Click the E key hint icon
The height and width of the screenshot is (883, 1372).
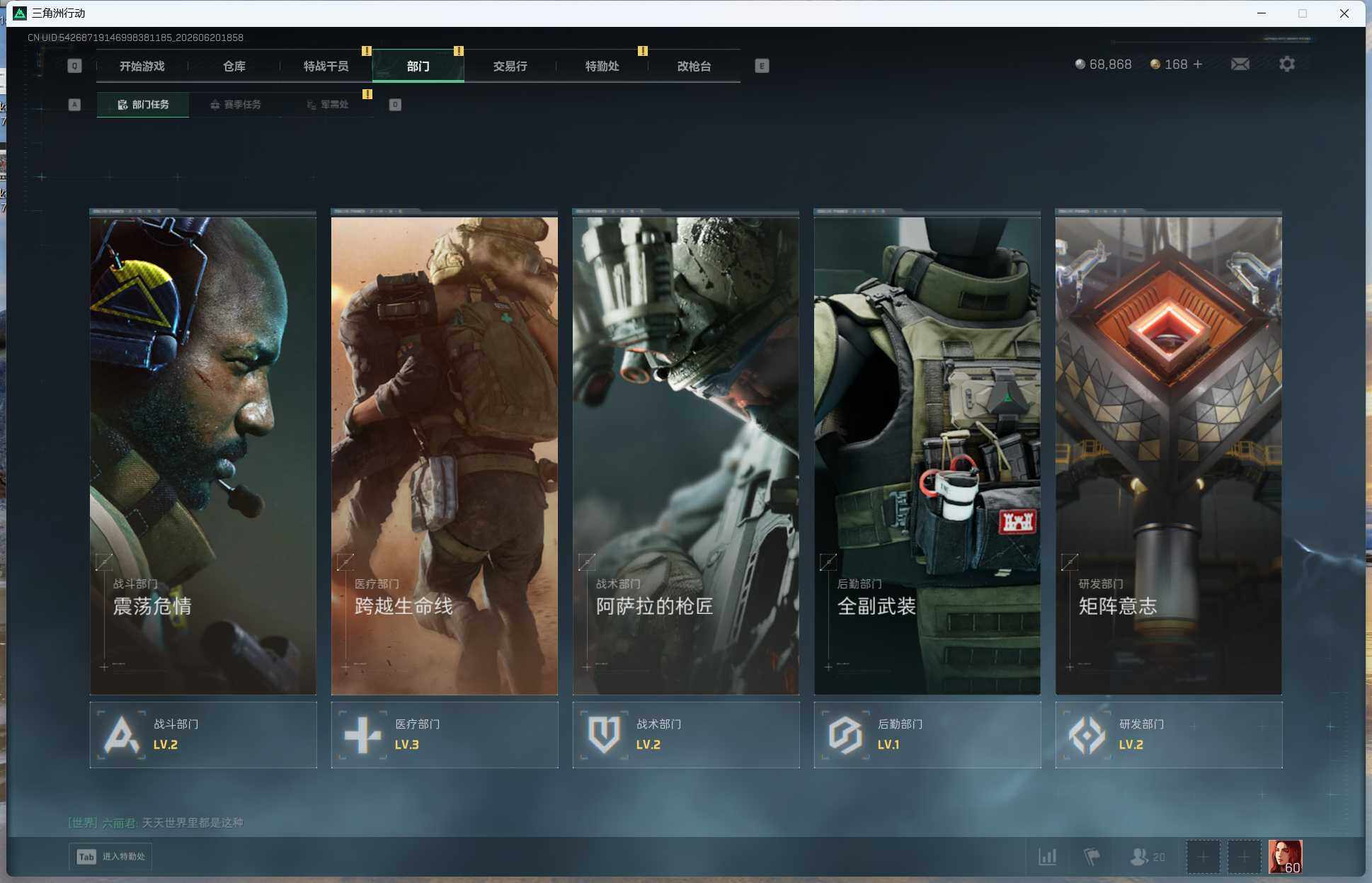(762, 66)
